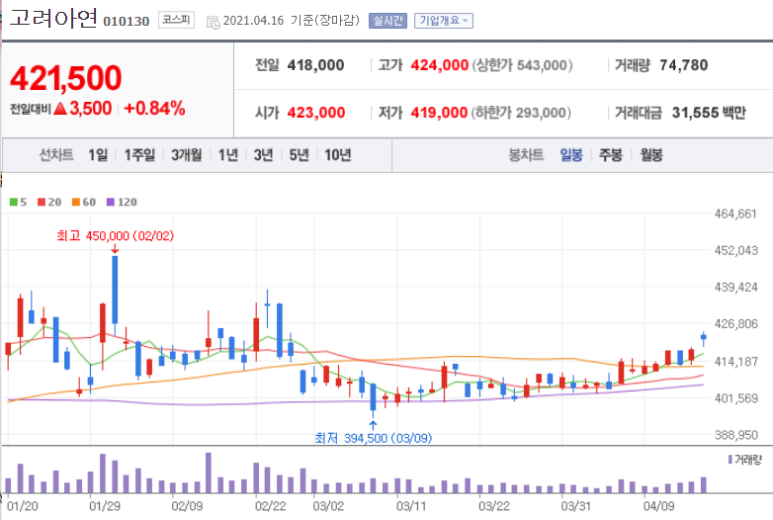Viewport: 773px width, 520px height.
Task: Show the 10년 line chart
Action: (x=338, y=155)
